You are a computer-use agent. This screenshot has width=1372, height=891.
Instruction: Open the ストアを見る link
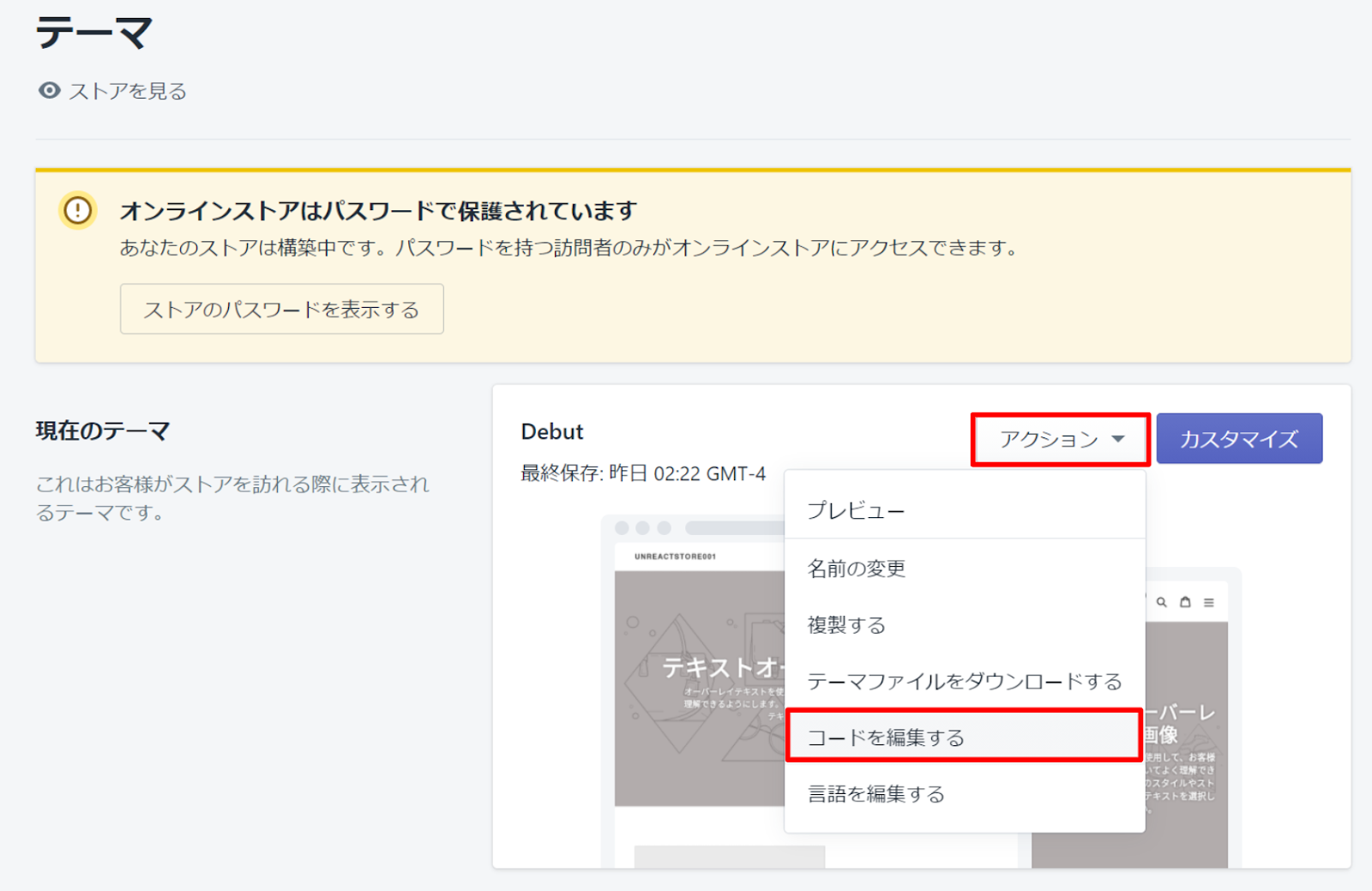coord(127,91)
